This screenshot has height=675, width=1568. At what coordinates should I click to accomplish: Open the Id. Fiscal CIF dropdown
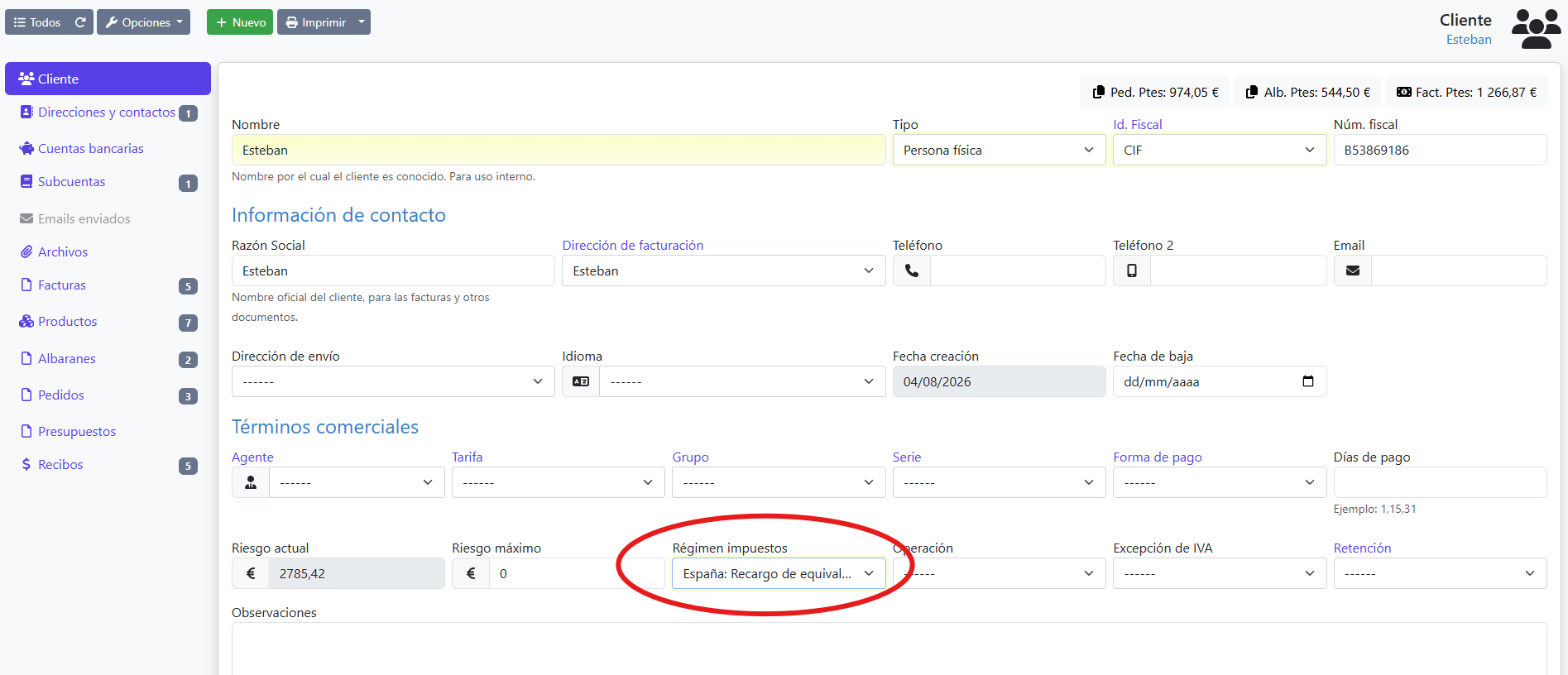tap(1220, 150)
